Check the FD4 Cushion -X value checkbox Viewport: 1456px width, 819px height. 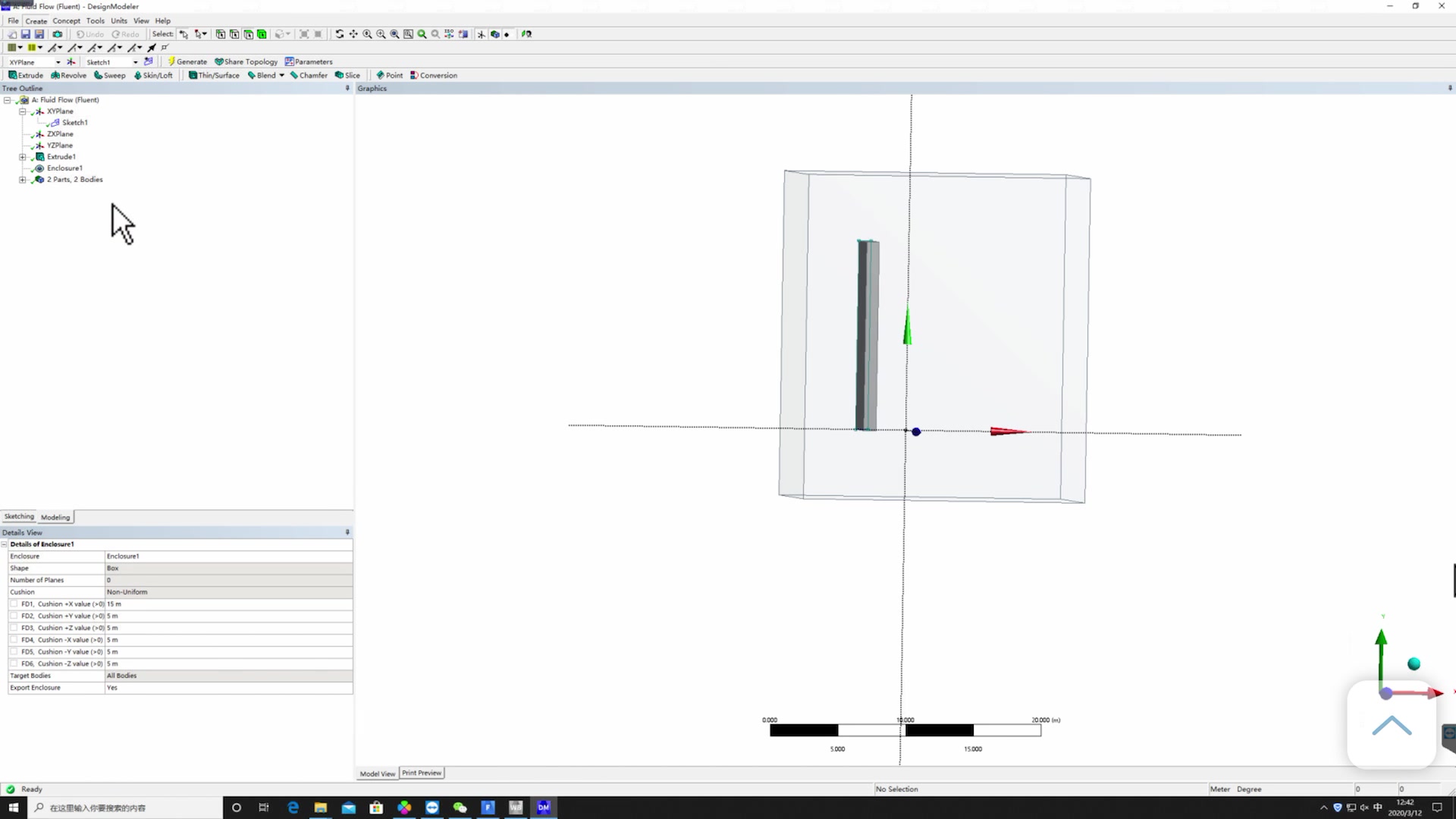pos(14,639)
